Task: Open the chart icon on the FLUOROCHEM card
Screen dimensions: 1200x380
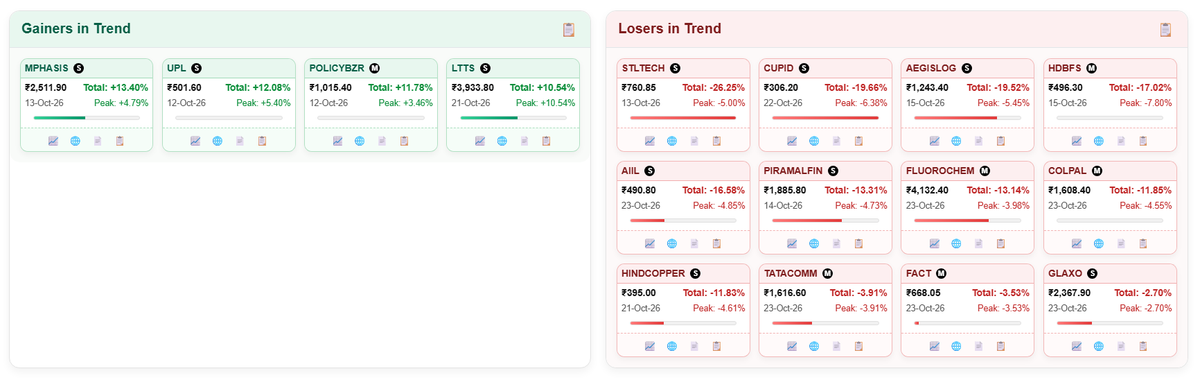Action: tap(934, 243)
